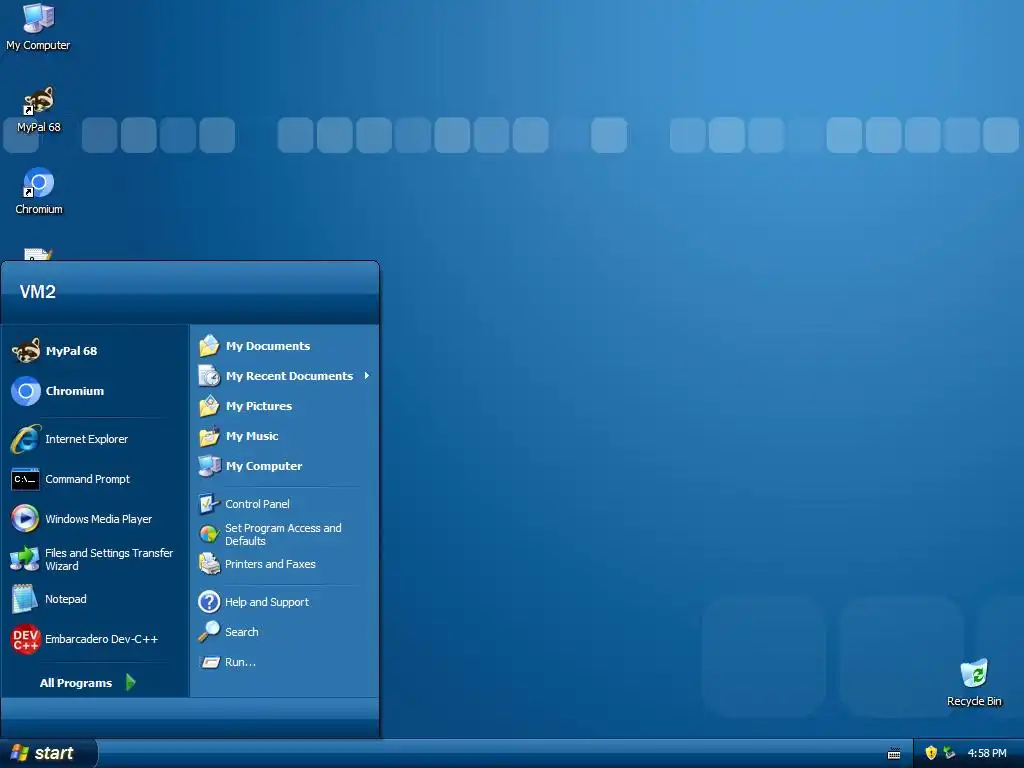
Task: Click Search entry text
Action: (x=242, y=632)
